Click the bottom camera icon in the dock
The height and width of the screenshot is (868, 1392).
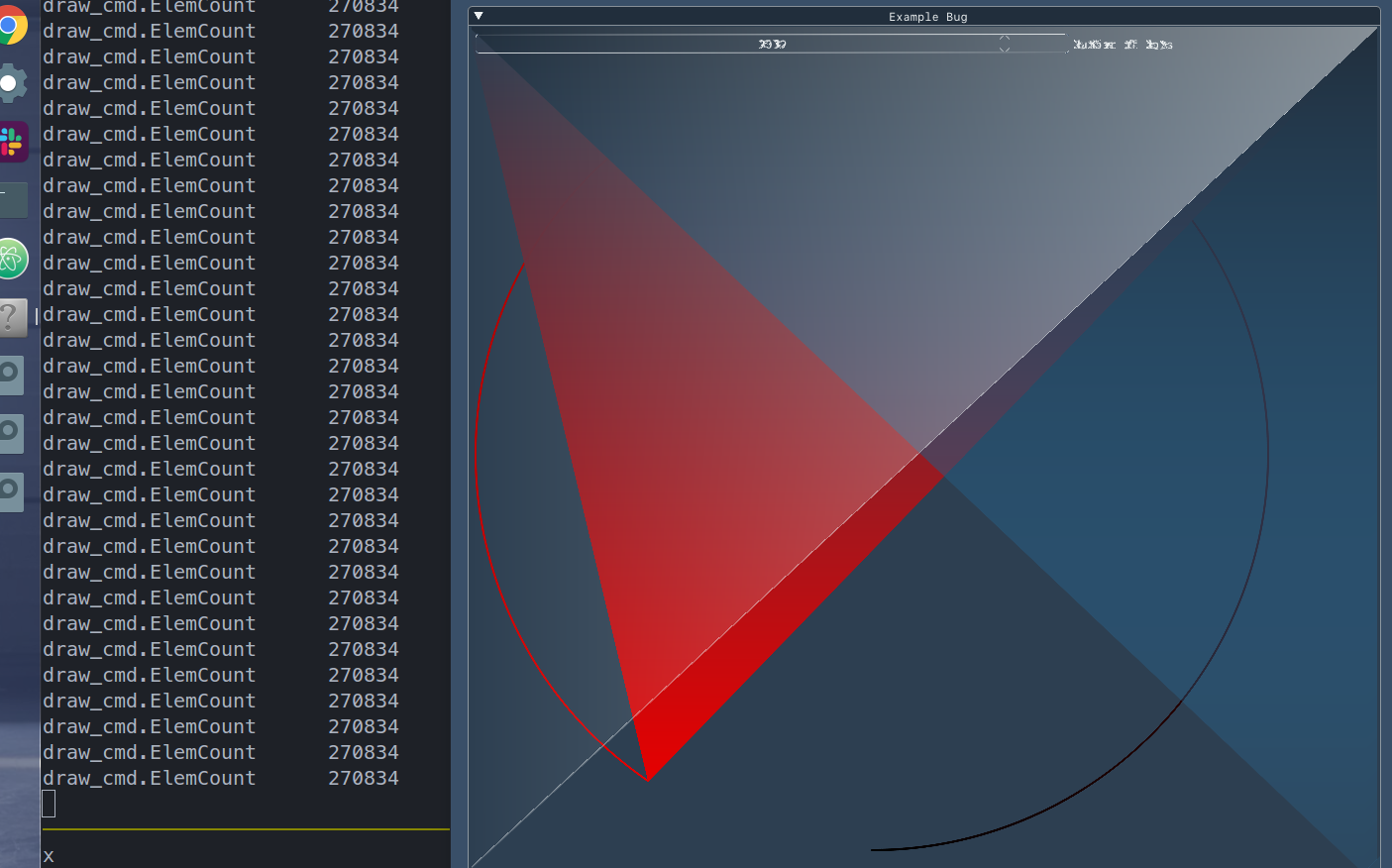pos(10,490)
